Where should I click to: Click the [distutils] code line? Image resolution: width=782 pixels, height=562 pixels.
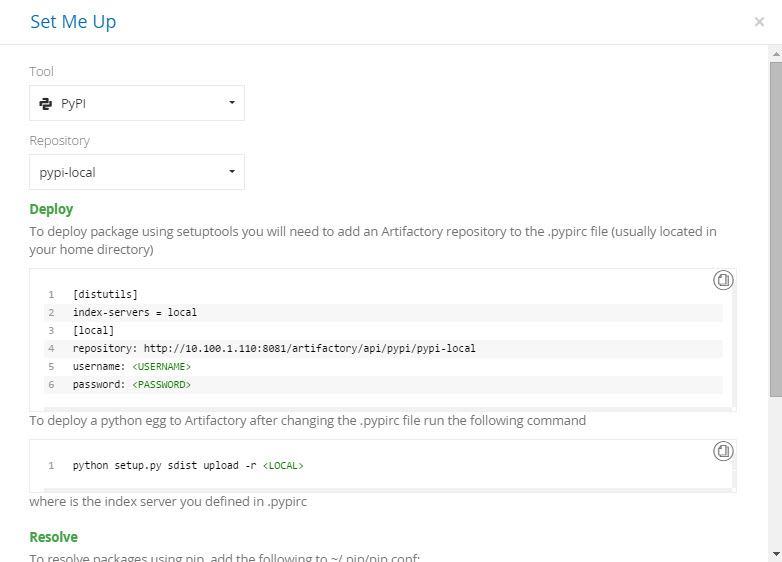(x=105, y=294)
